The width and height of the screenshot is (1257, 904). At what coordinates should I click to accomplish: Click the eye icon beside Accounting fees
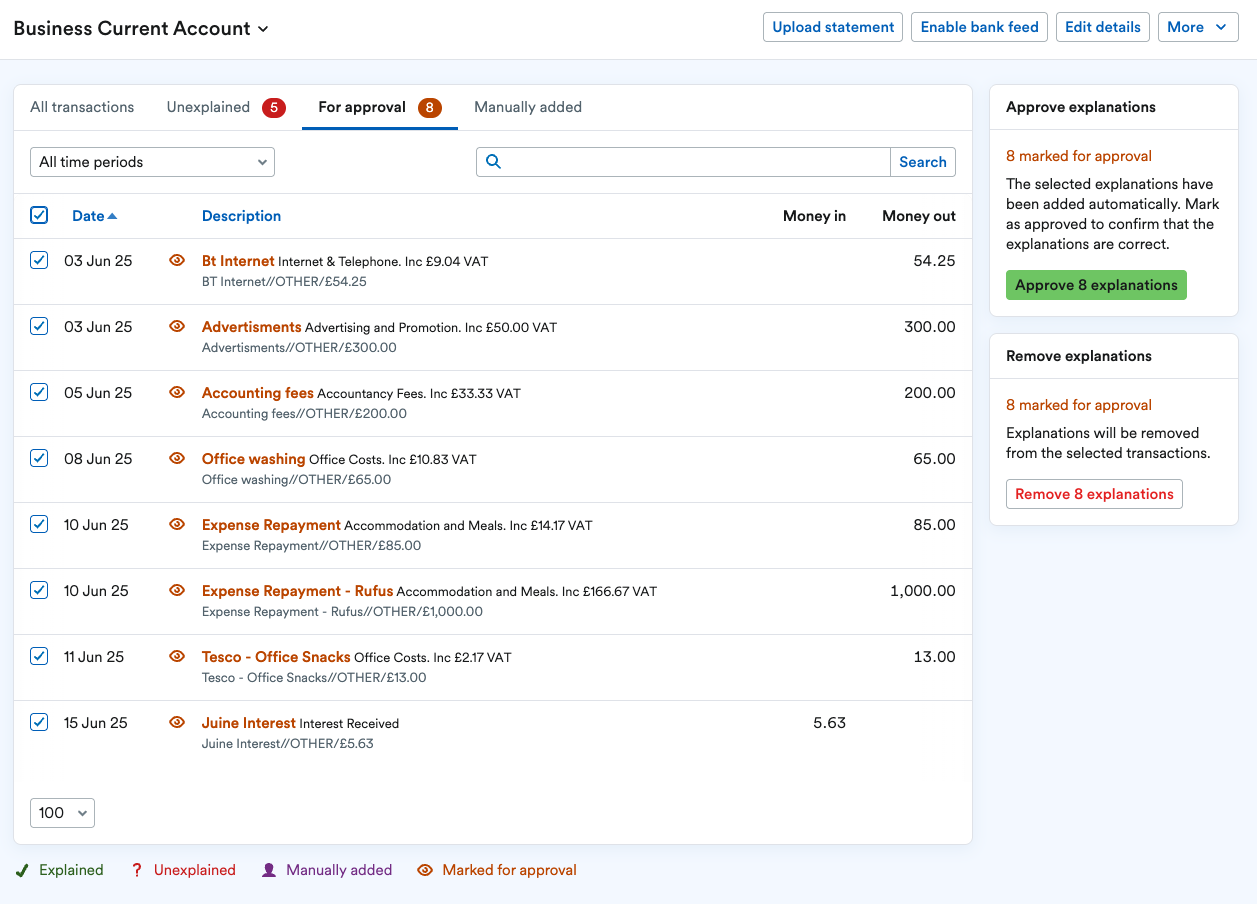(x=177, y=392)
